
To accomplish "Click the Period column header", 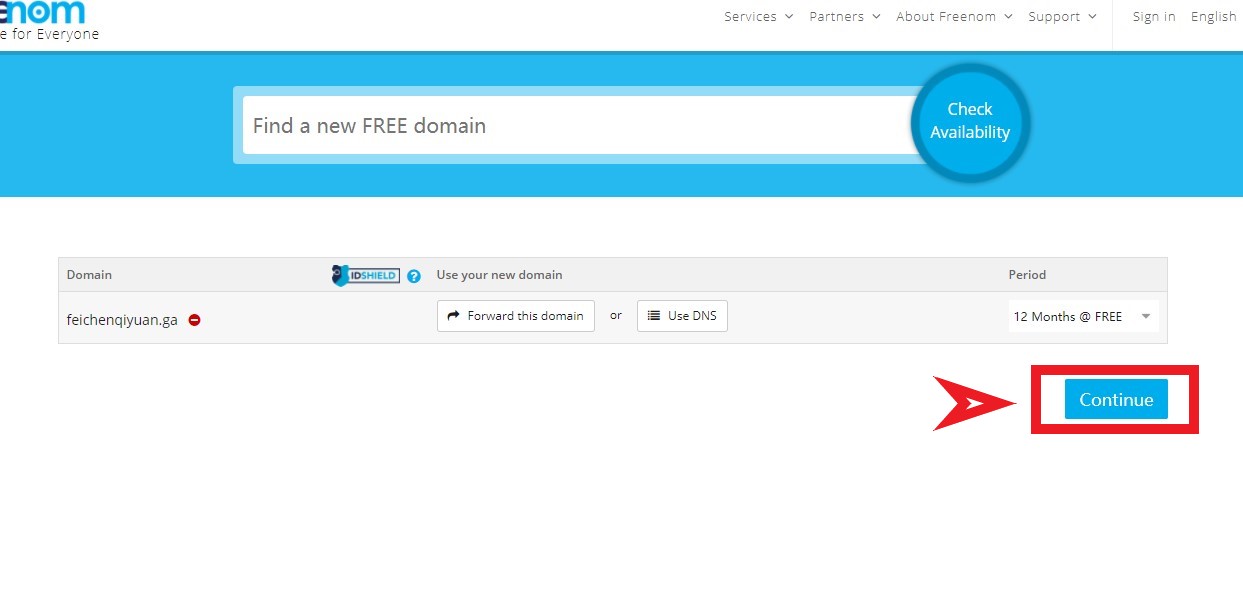I will tap(1027, 274).
